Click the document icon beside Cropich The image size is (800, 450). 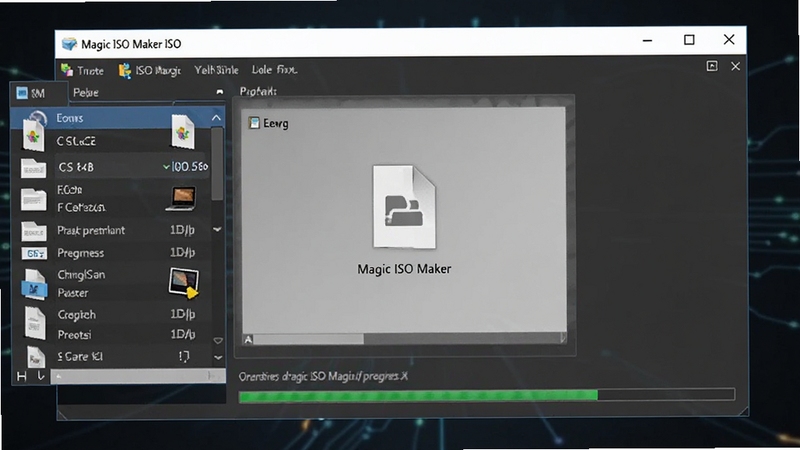coord(35,323)
